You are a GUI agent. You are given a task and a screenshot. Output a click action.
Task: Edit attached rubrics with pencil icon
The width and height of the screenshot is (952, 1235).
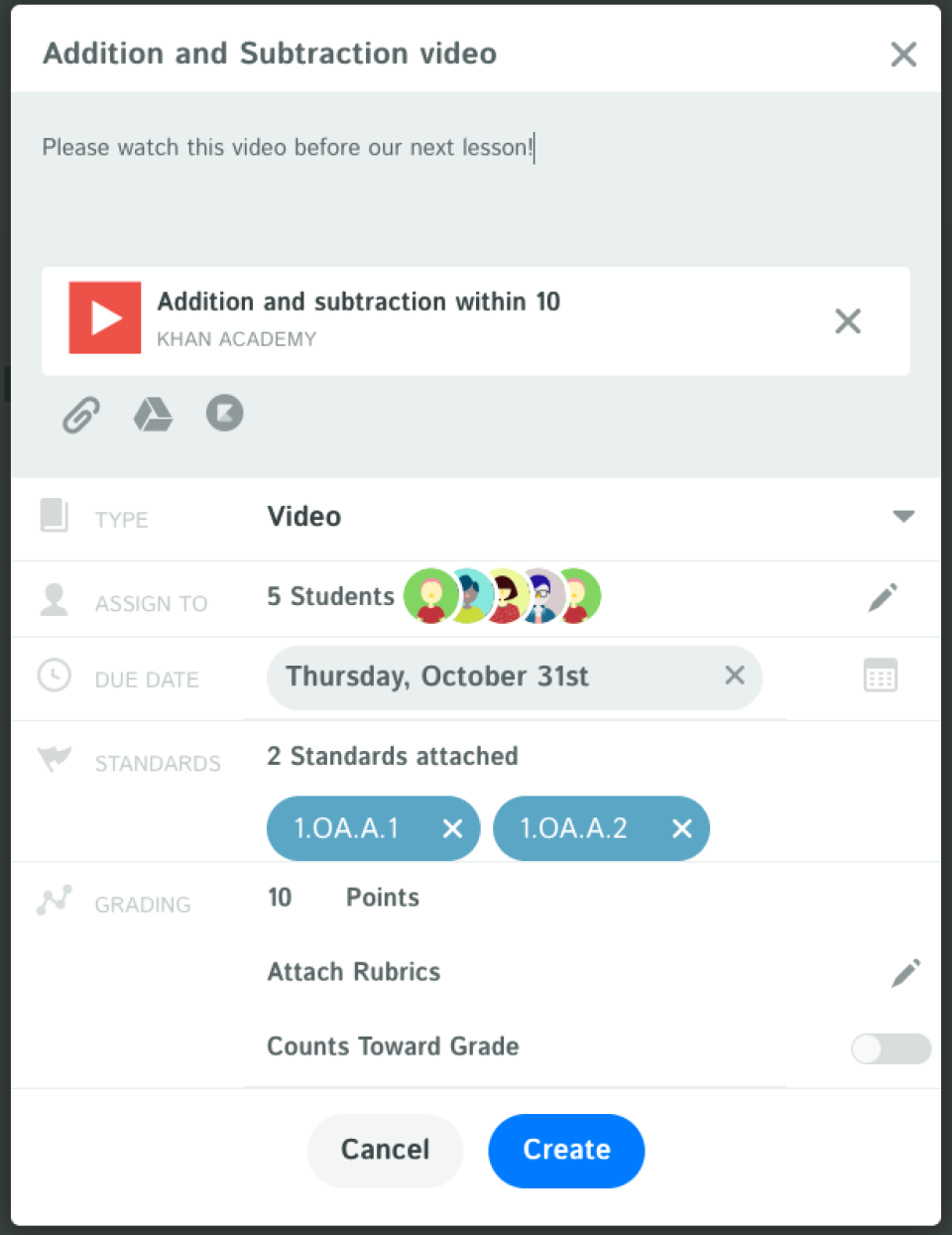click(x=905, y=972)
